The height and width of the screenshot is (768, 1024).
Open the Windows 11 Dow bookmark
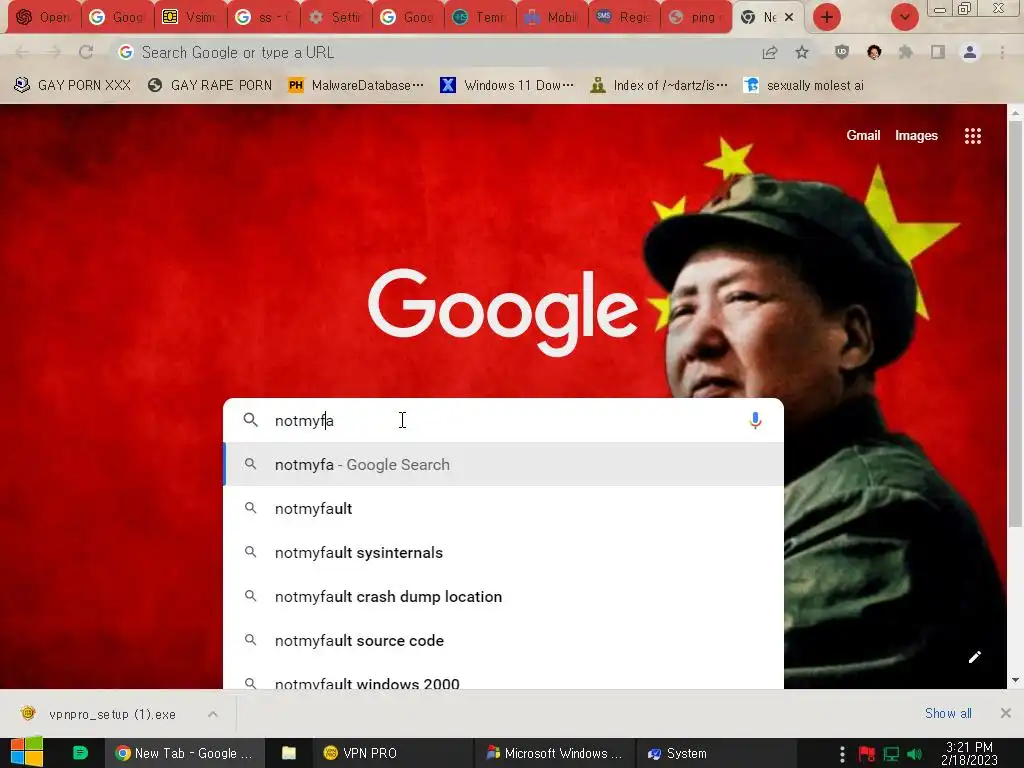[507, 86]
